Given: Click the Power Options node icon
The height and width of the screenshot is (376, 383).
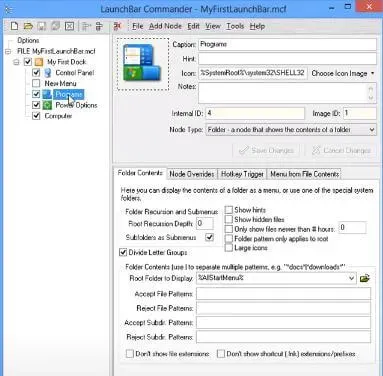Looking at the screenshot, I should [x=48, y=105].
